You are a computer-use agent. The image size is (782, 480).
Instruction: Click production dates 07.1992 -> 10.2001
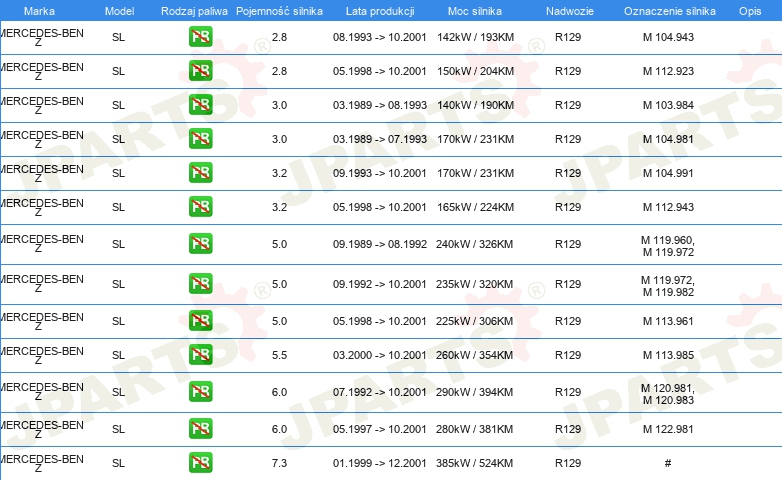pyautogui.click(x=380, y=392)
